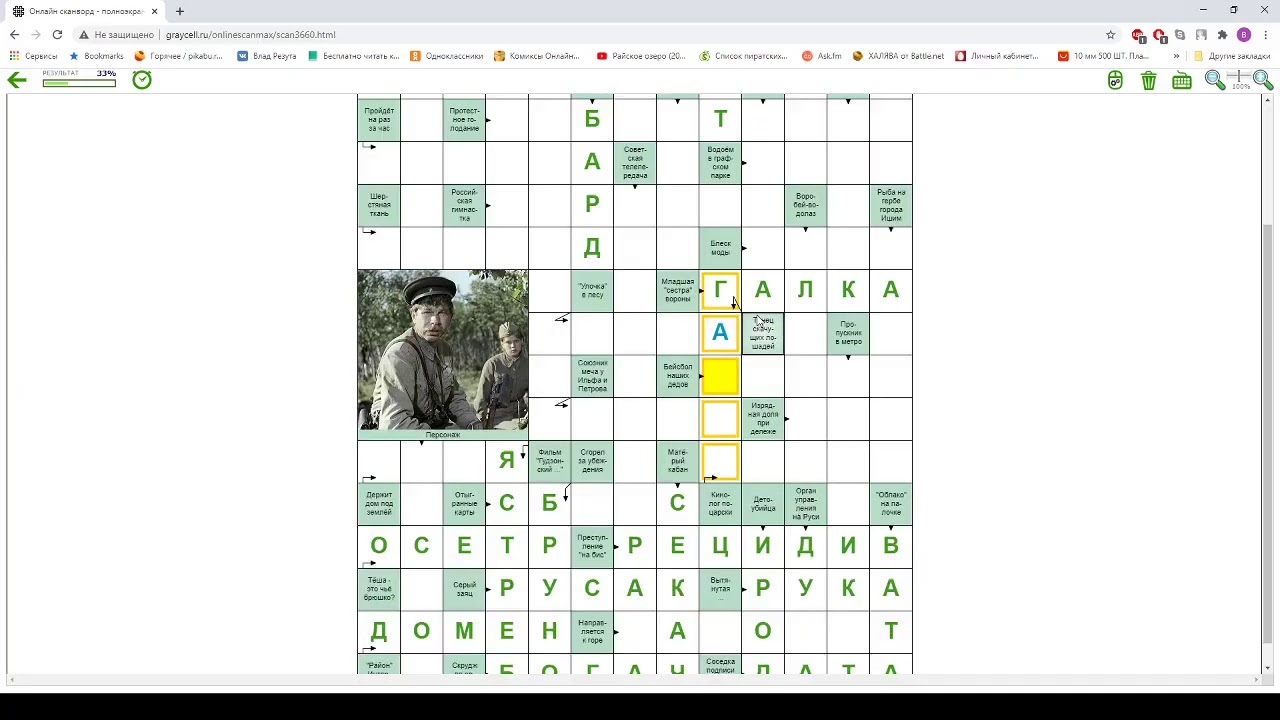Select clue Пропускник в метро
1280x720 pixels.
point(848,333)
